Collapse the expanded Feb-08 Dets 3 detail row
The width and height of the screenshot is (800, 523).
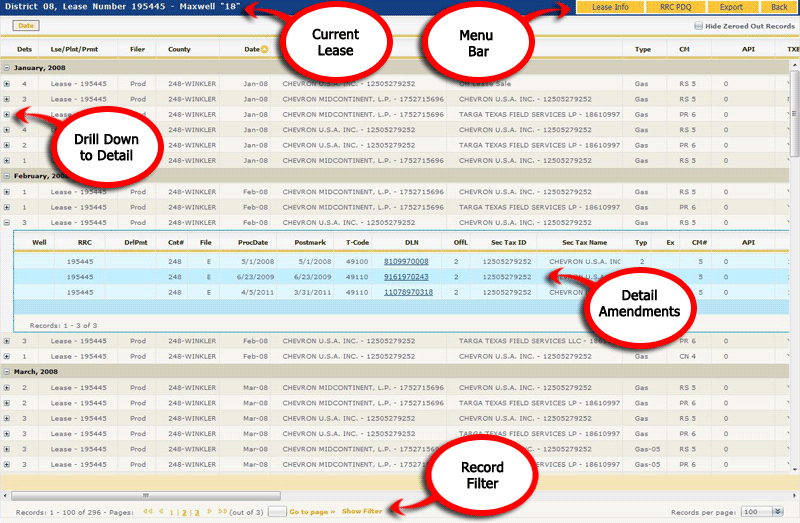point(7,222)
